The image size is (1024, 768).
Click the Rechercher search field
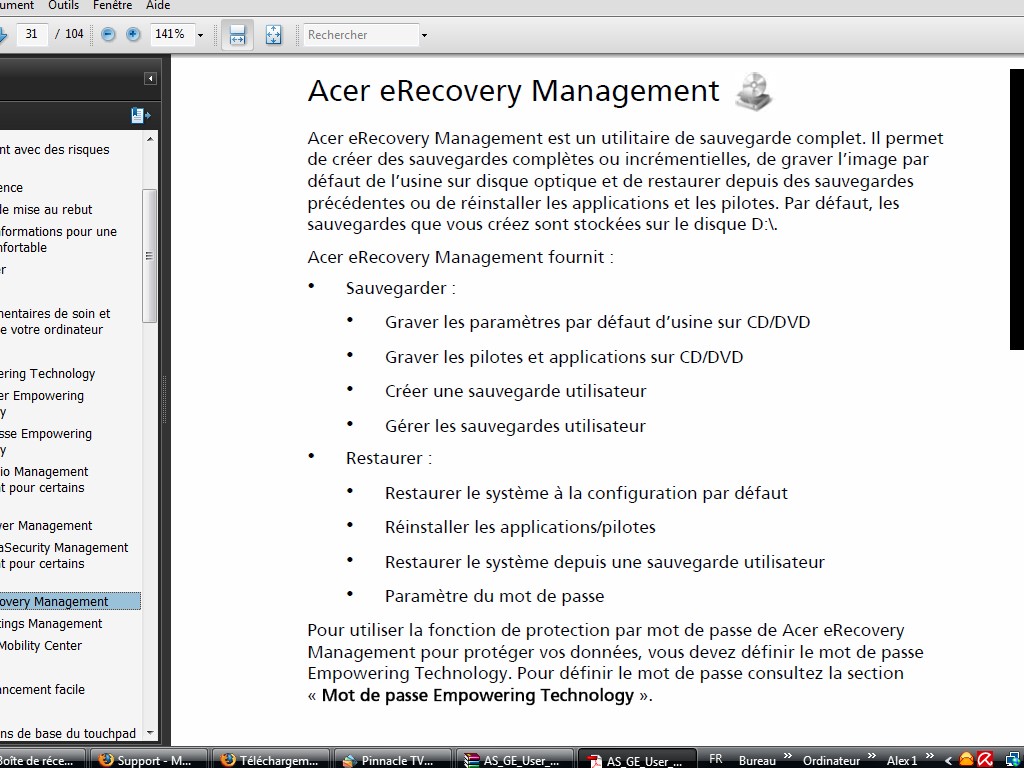tap(360, 35)
